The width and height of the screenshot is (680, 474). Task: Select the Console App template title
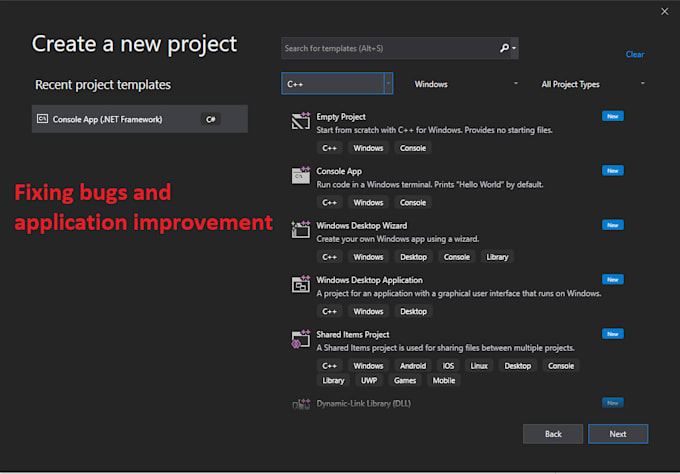click(339, 171)
